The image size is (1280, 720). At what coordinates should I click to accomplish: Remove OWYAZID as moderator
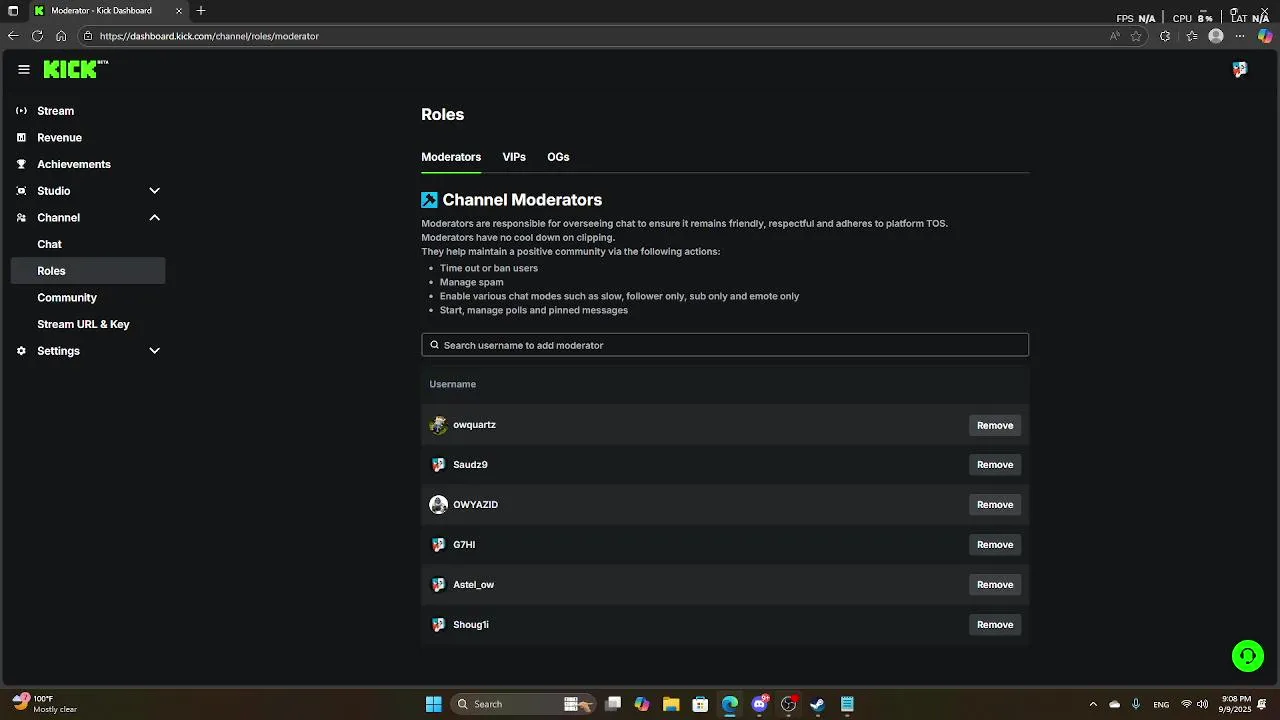pos(995,505)
